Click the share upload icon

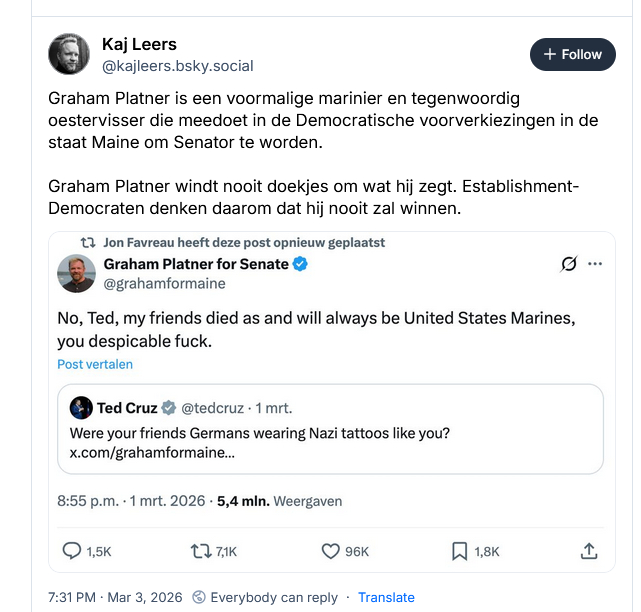590,550
